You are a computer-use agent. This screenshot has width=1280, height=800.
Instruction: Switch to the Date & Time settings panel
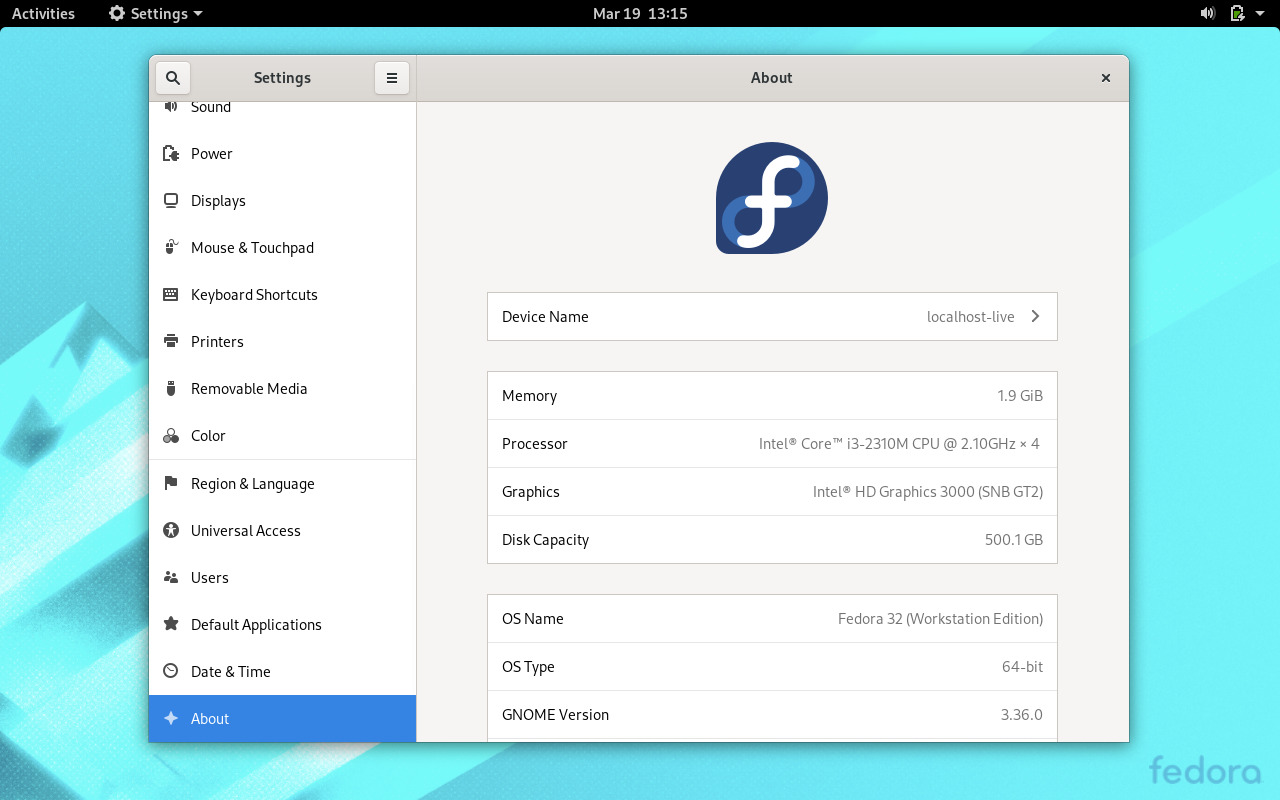pyautogui.click(x=231, y=671)
